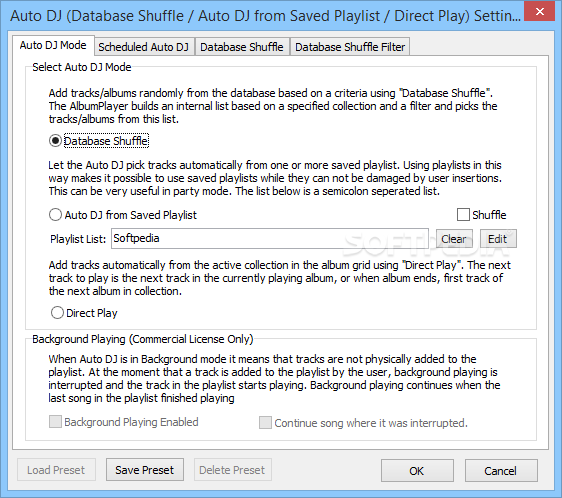
Task: Click the Playlist List text field
Action: pos(270,238)
